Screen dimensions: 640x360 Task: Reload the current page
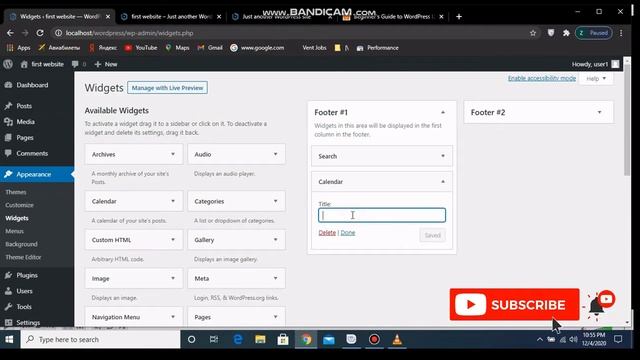40,33
